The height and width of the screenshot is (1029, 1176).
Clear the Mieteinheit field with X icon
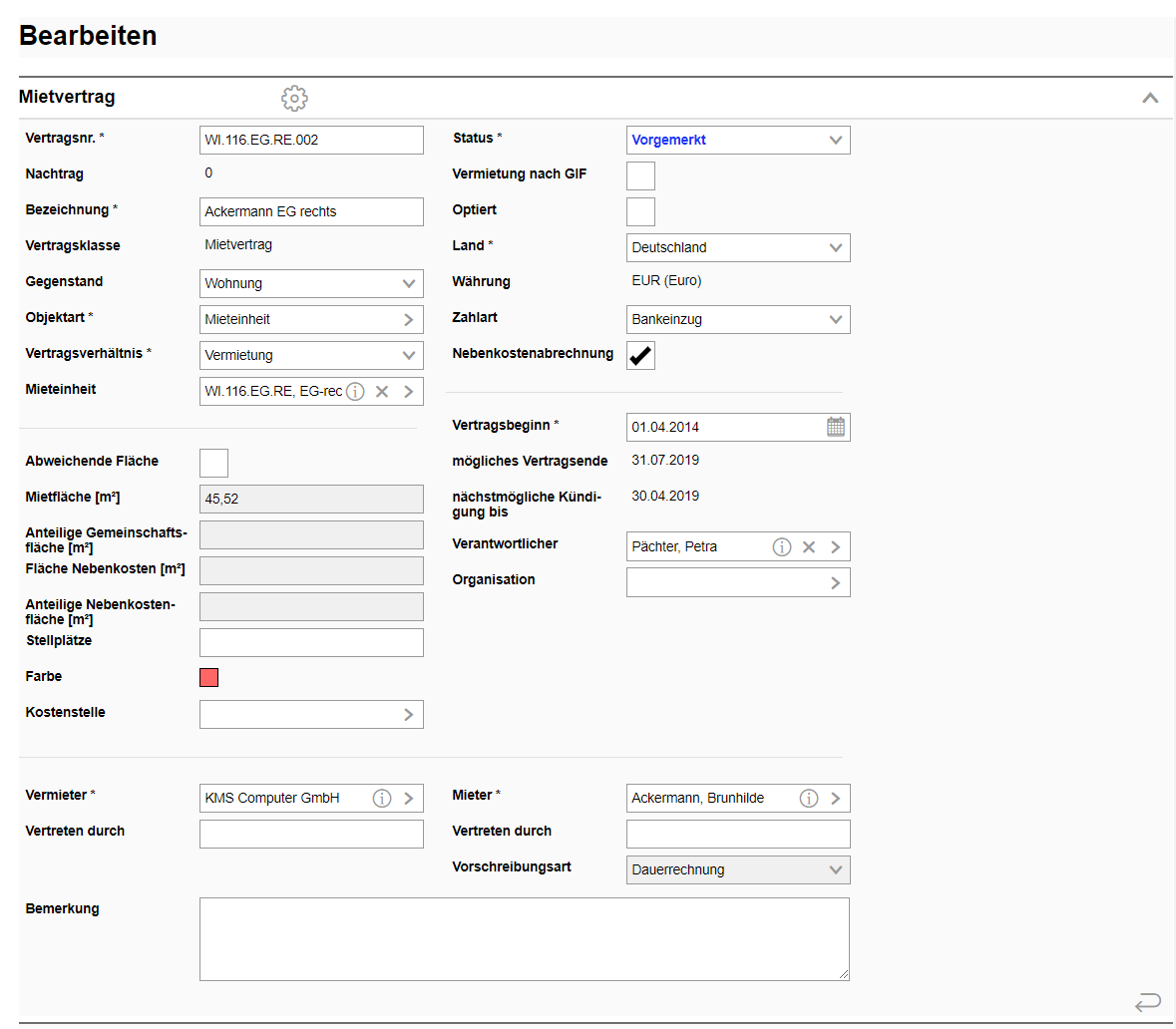coord(382,392)
